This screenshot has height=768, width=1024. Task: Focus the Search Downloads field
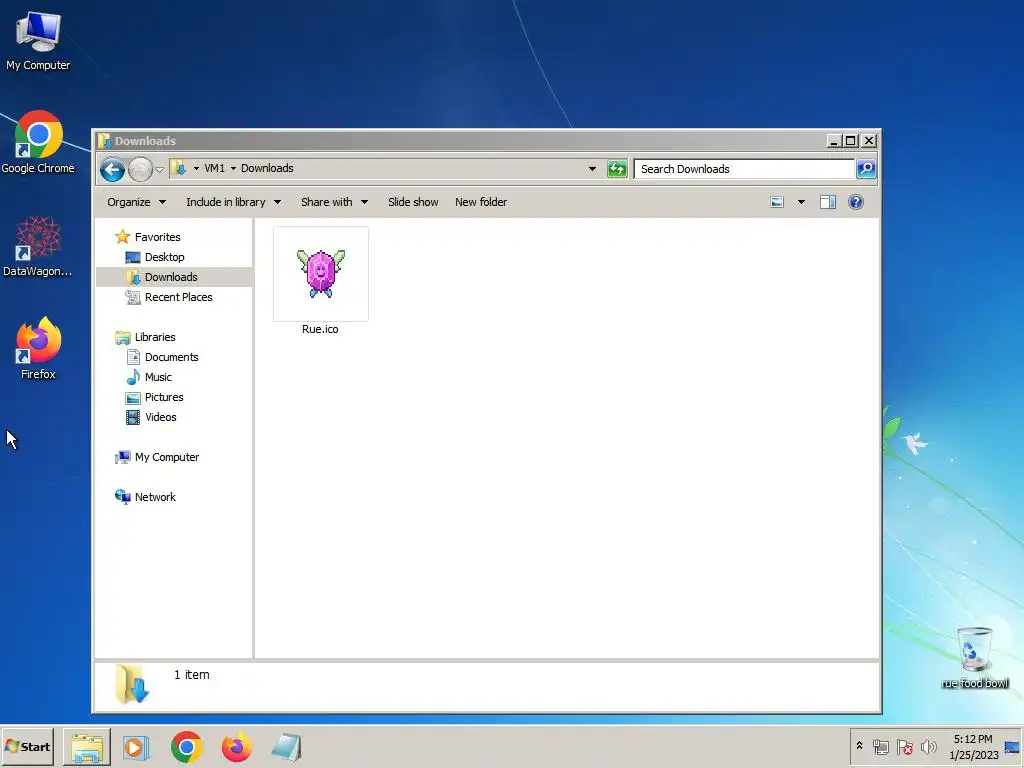[x=744, y=169]
